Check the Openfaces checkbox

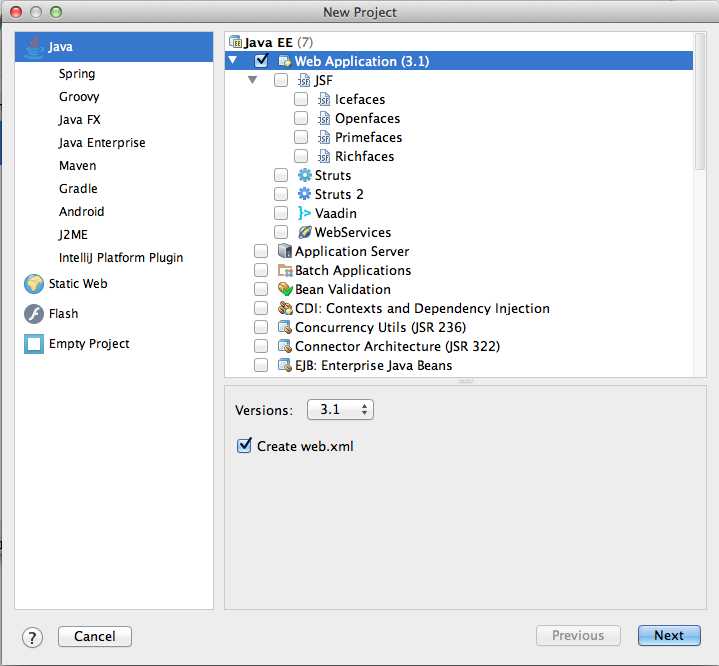(301, 118)
